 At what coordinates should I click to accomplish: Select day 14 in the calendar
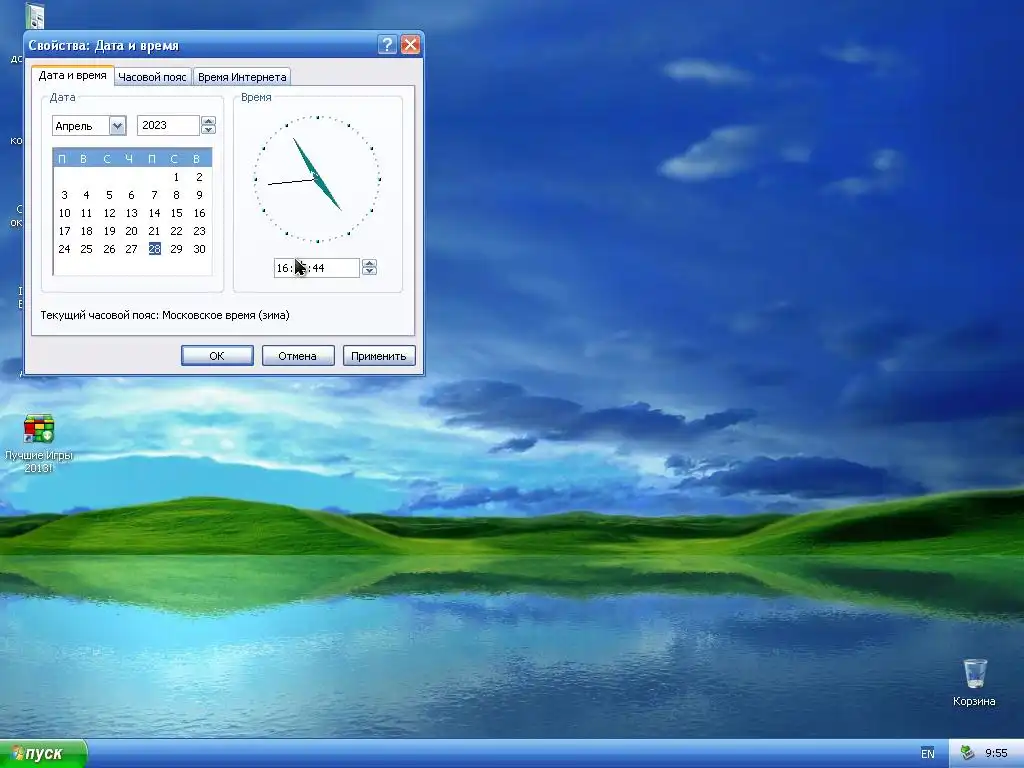click(x=154, y=213)
